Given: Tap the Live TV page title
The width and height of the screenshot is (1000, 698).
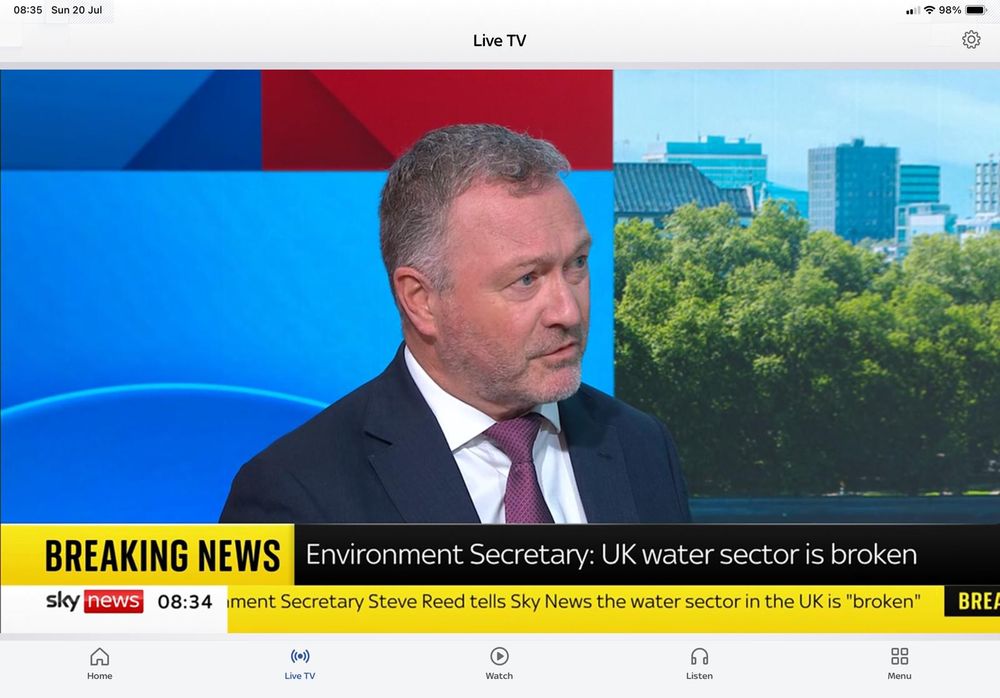Looking at the screenshot, I should (x=499, y=41).
